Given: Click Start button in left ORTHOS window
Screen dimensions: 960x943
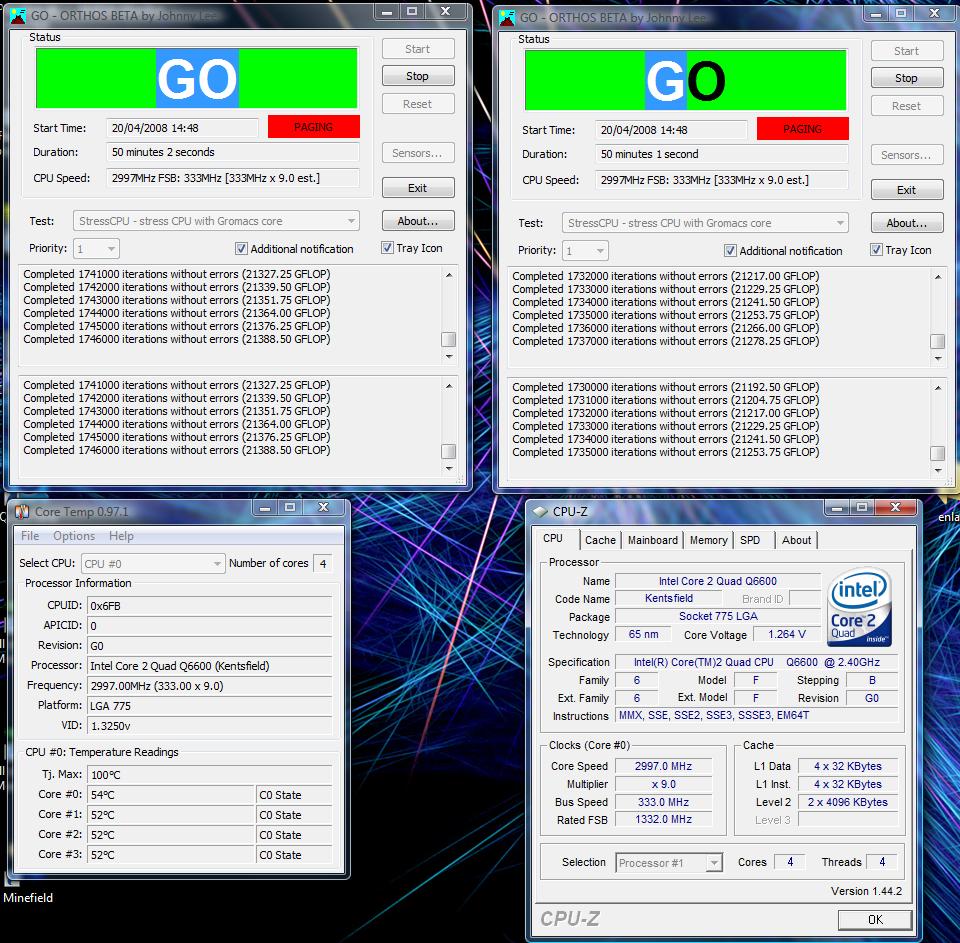Looking at the screenshot, I should (418, 49).
